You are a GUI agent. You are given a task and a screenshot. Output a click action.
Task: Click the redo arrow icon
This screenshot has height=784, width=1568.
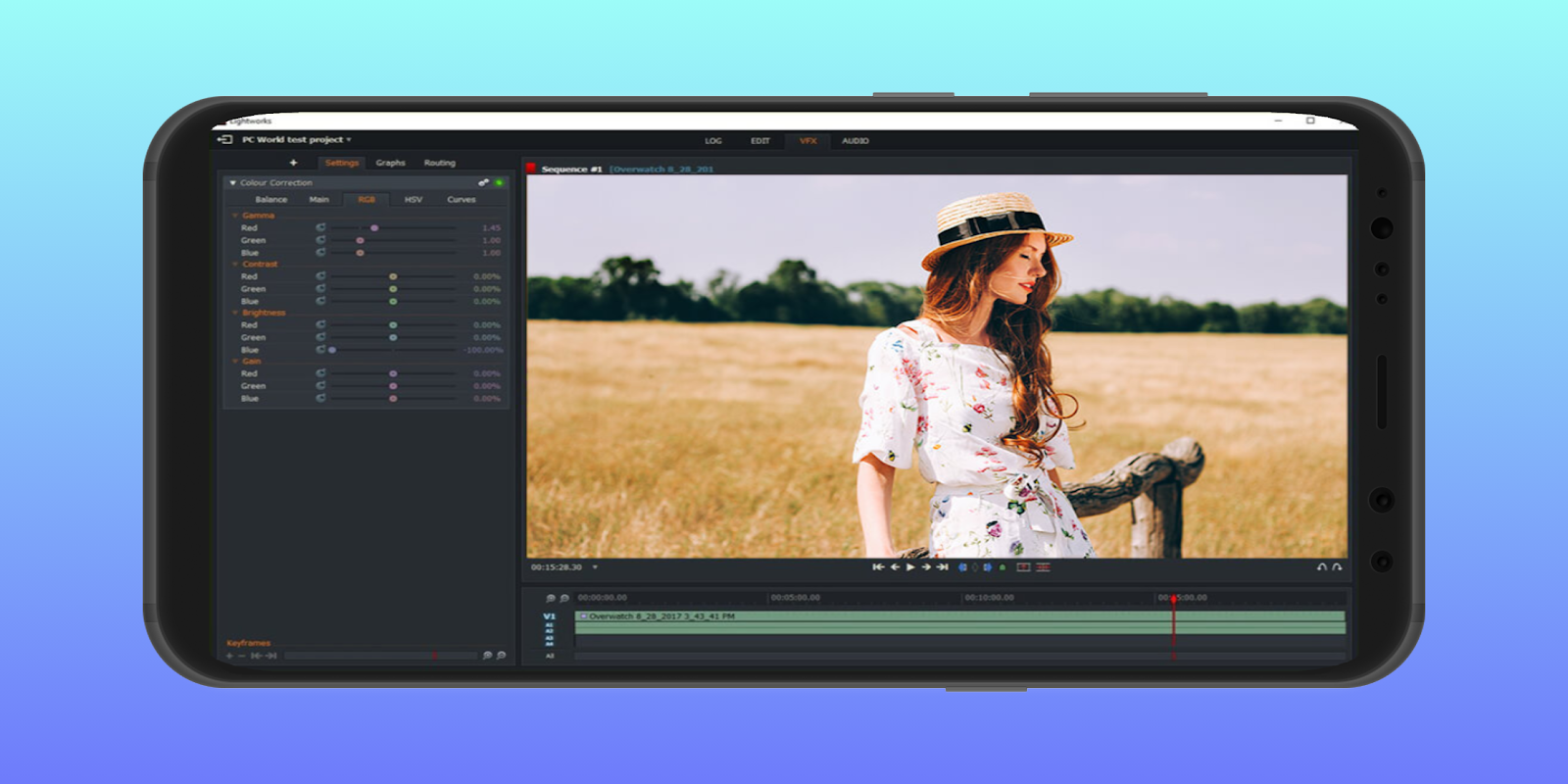tap(1337, 567)
